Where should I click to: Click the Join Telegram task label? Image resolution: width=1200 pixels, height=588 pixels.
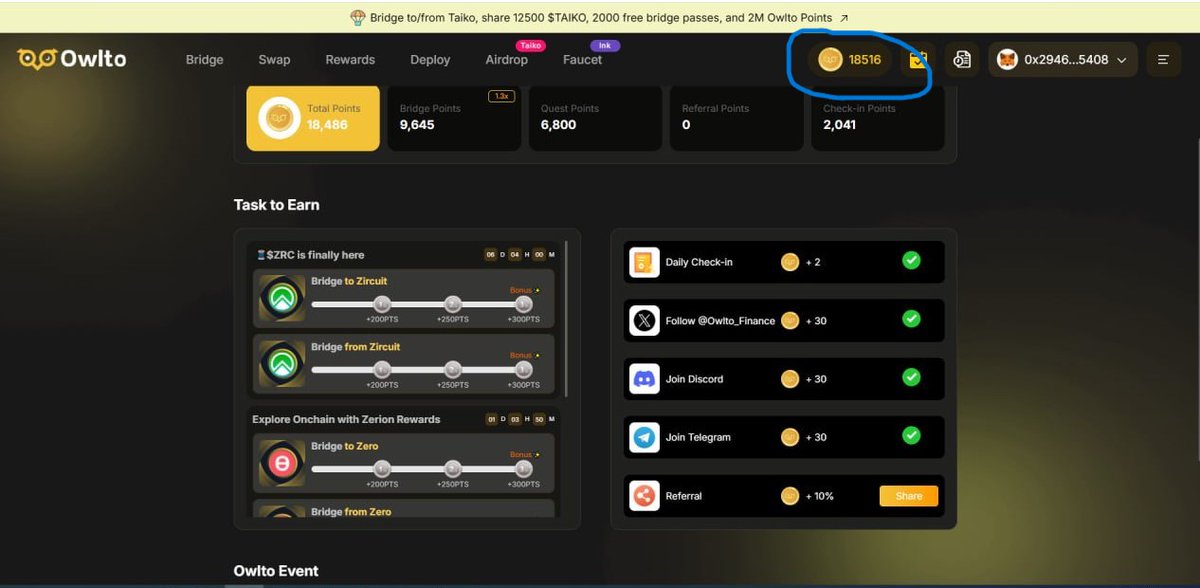(x=698, y=437)
